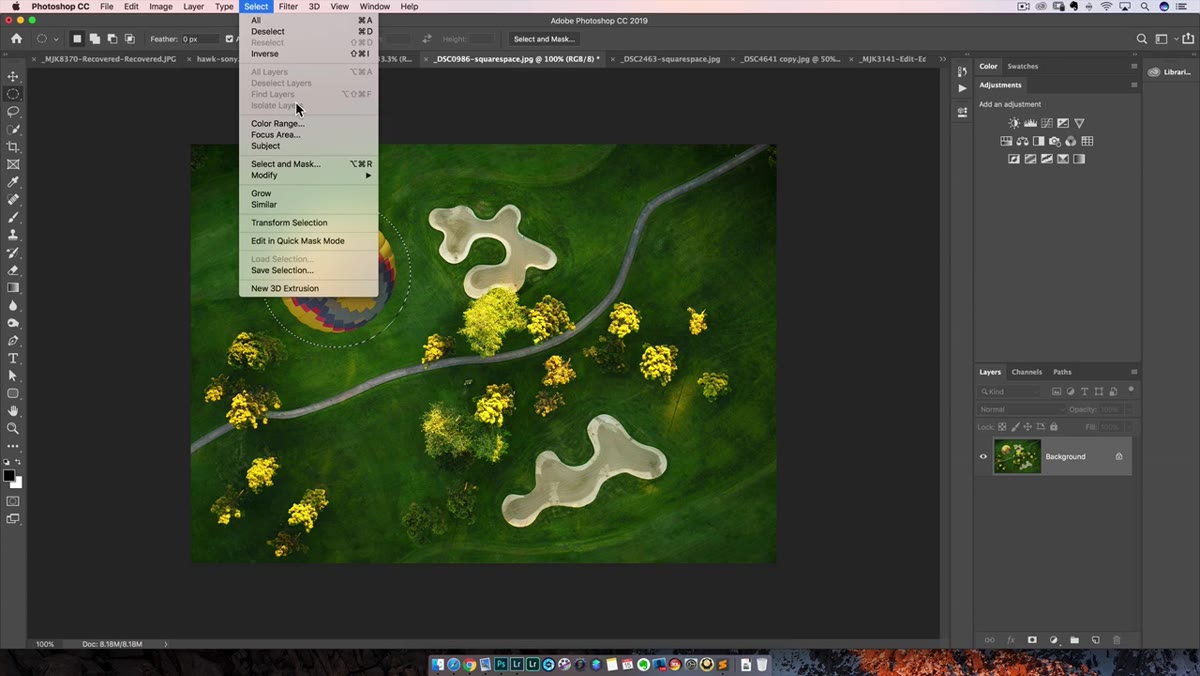Screen dimensions: 1200x676
Task: Open the search icon in options bar
Action: pyautogui.click(x=1142, y=39)
